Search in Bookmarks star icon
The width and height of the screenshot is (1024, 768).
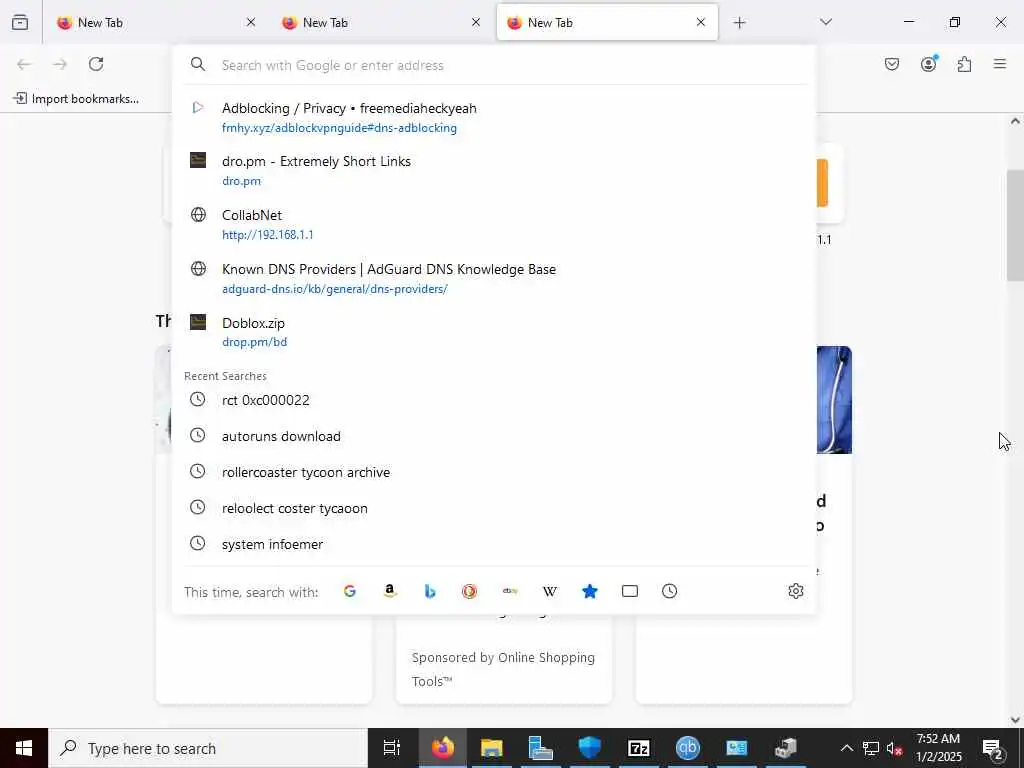coord(590,591)
